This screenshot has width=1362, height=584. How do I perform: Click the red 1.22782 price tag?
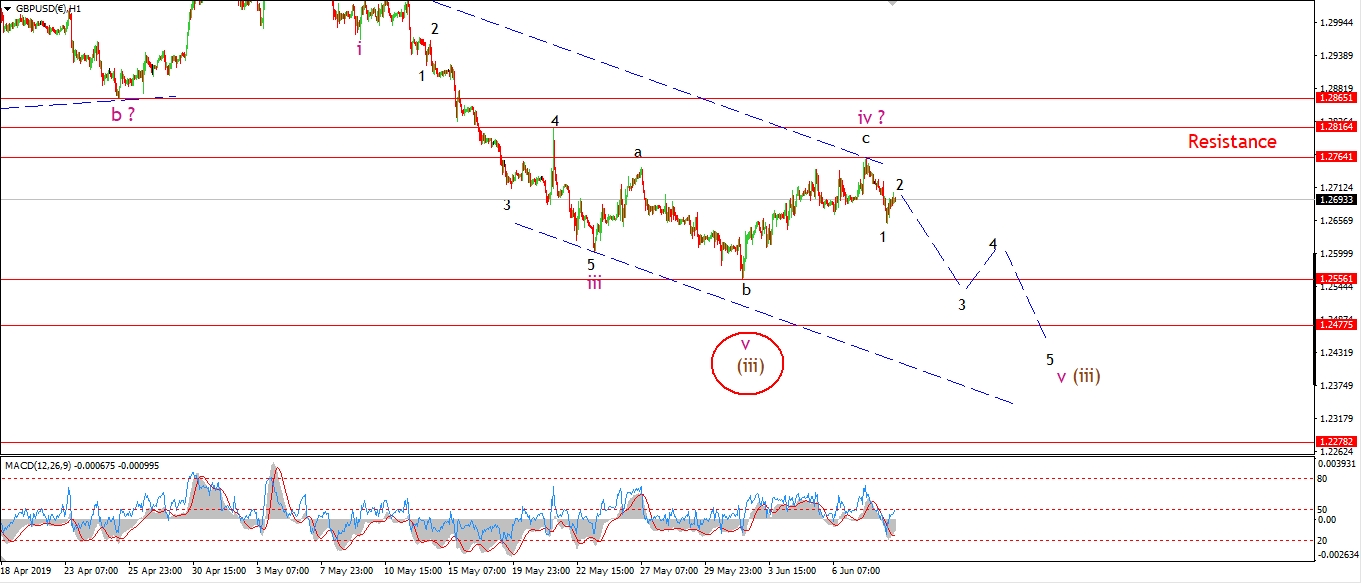pyautogui.click(x=1337, y=441)
